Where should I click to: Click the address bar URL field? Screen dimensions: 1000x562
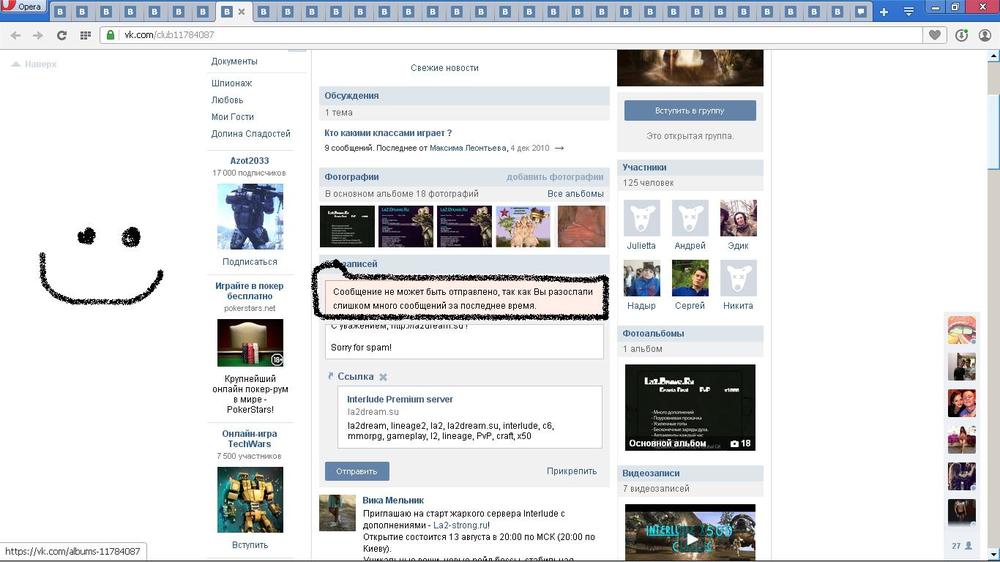click(x=500, y=35)
